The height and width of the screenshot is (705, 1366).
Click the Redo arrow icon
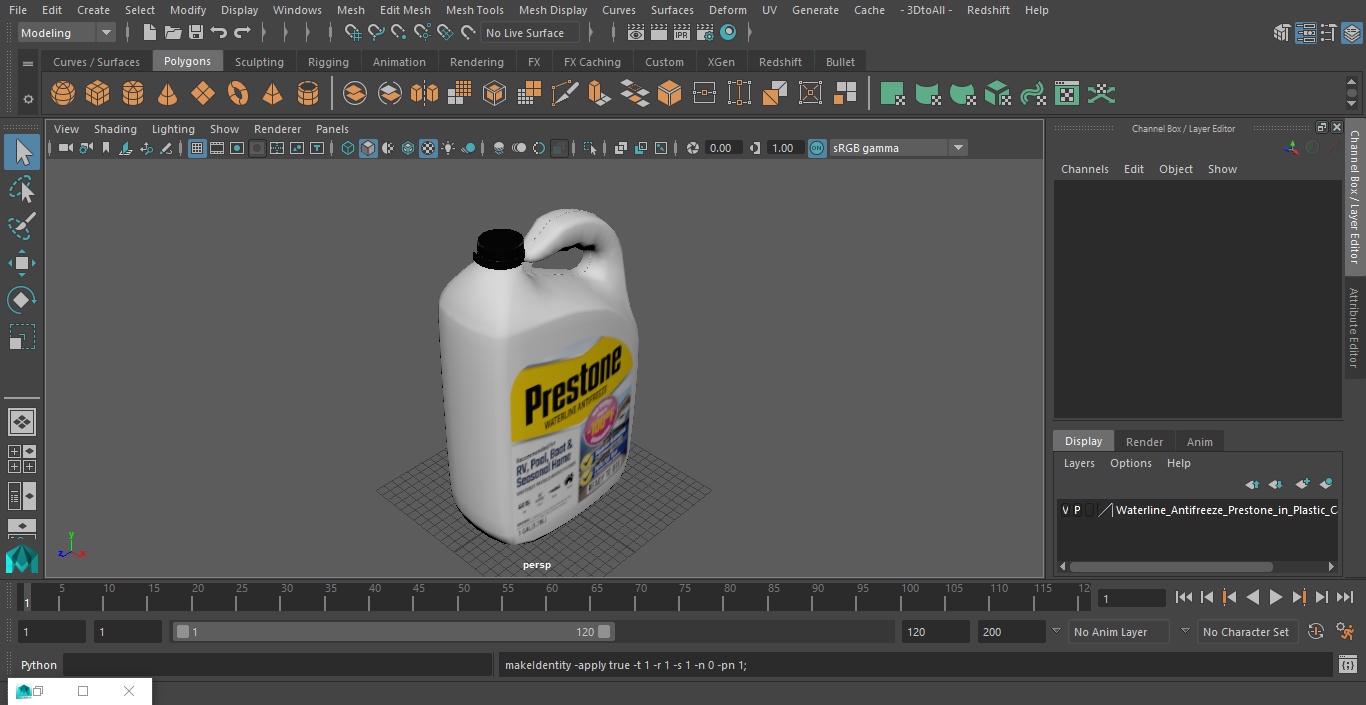(x=242, y=33)
